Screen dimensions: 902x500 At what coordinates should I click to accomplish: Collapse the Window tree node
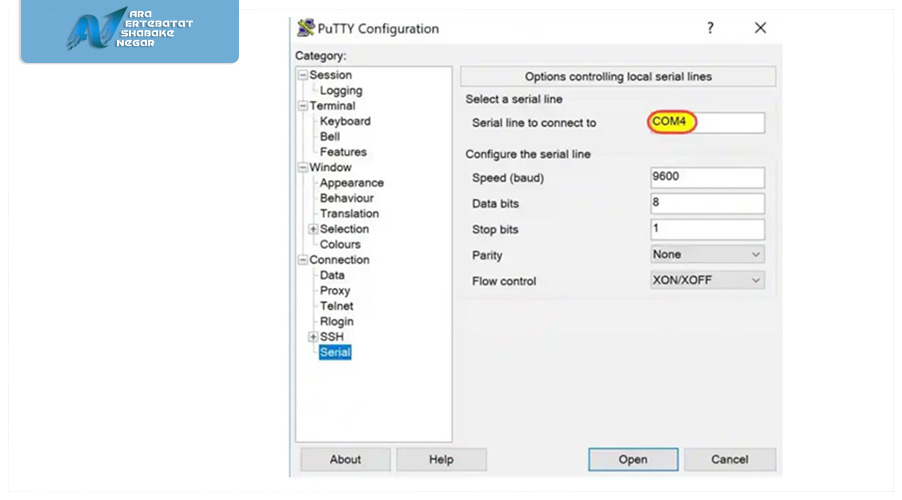tap(303, 167)
